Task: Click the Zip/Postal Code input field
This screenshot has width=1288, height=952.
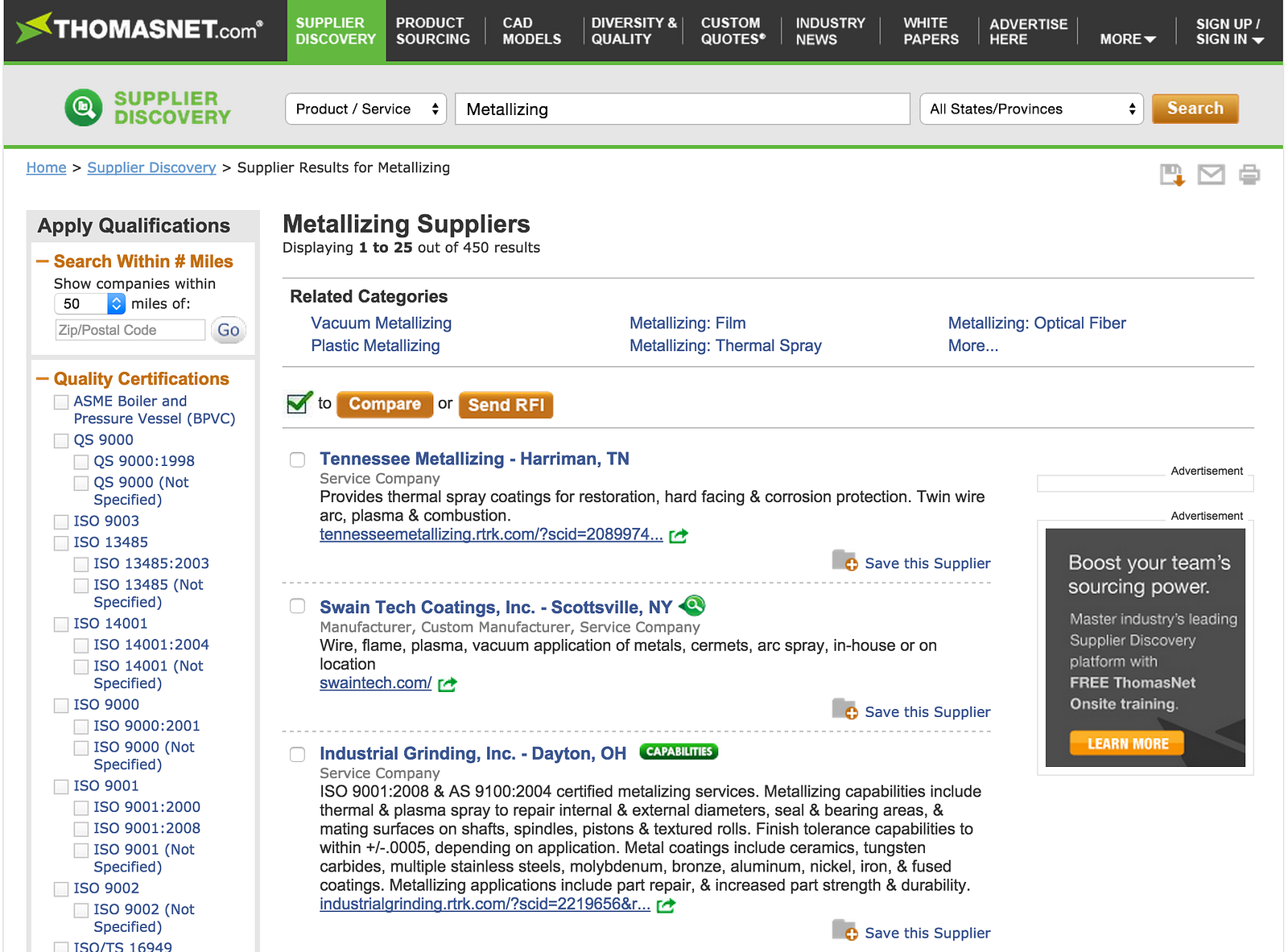Action: click(x=130, y=330)
